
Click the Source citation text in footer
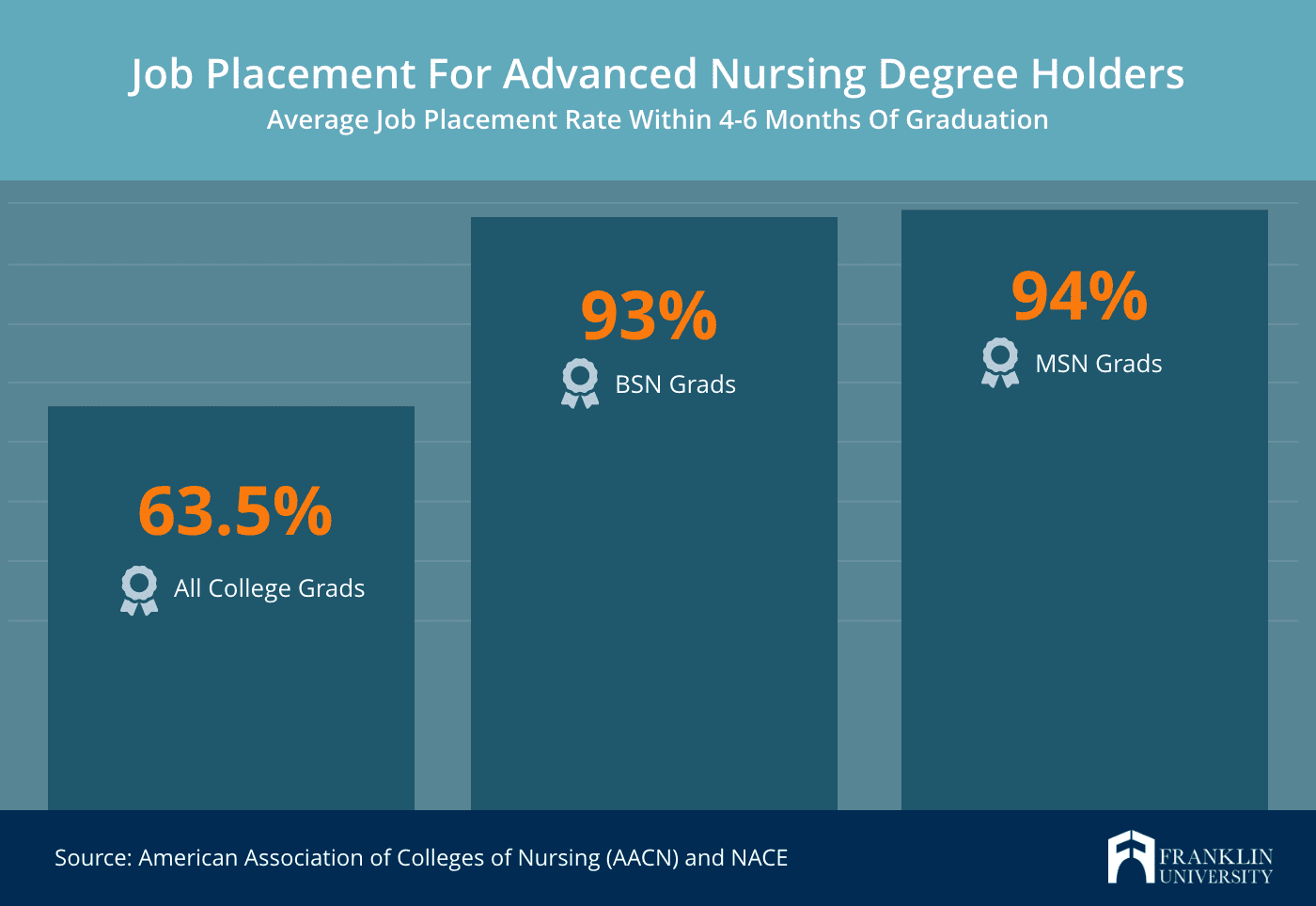point(420,858)
